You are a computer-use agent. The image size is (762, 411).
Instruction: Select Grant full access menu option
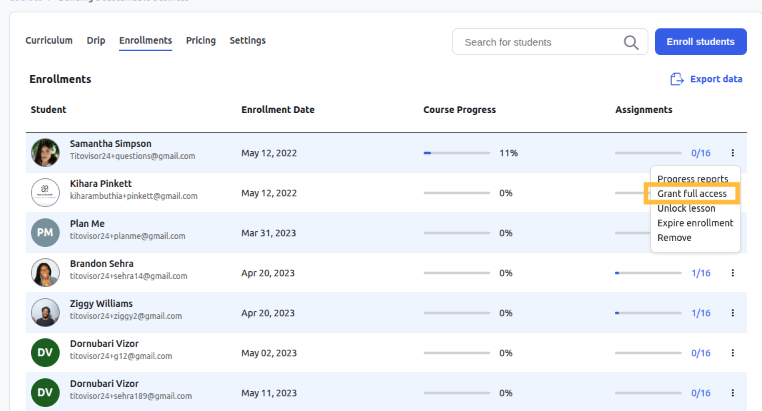click(692, 193)
